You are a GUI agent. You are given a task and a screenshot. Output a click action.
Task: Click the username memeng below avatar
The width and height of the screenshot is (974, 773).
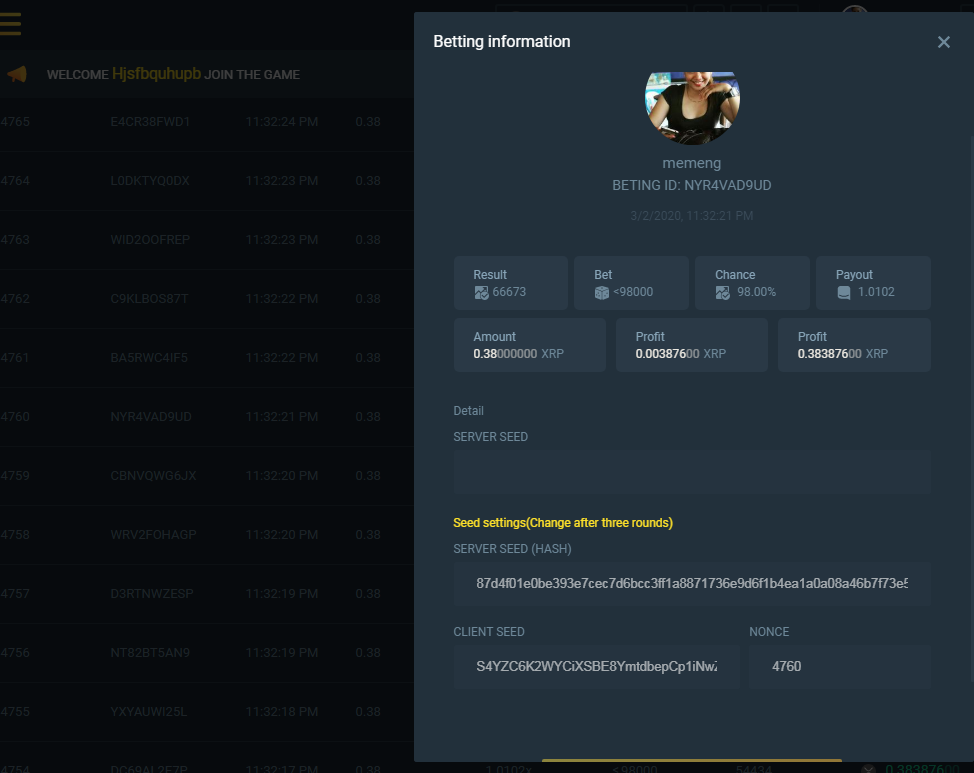pos(691,163)
